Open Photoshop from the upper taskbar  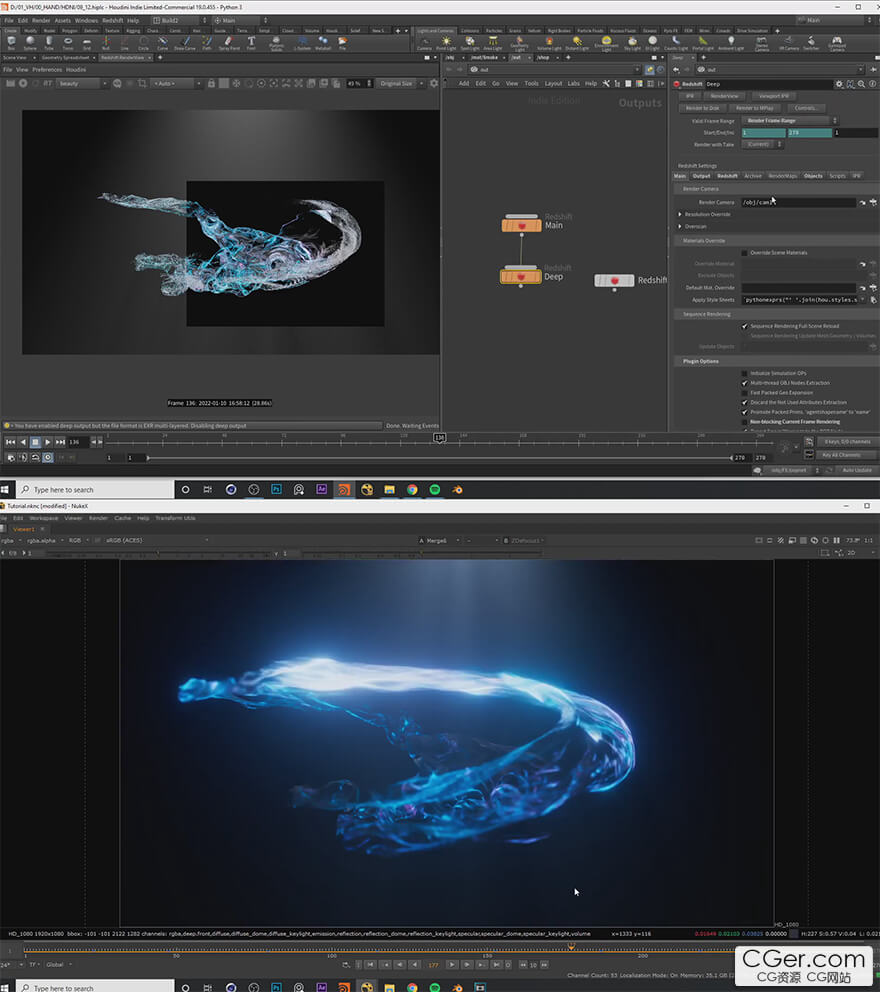[x=276, y=489]
